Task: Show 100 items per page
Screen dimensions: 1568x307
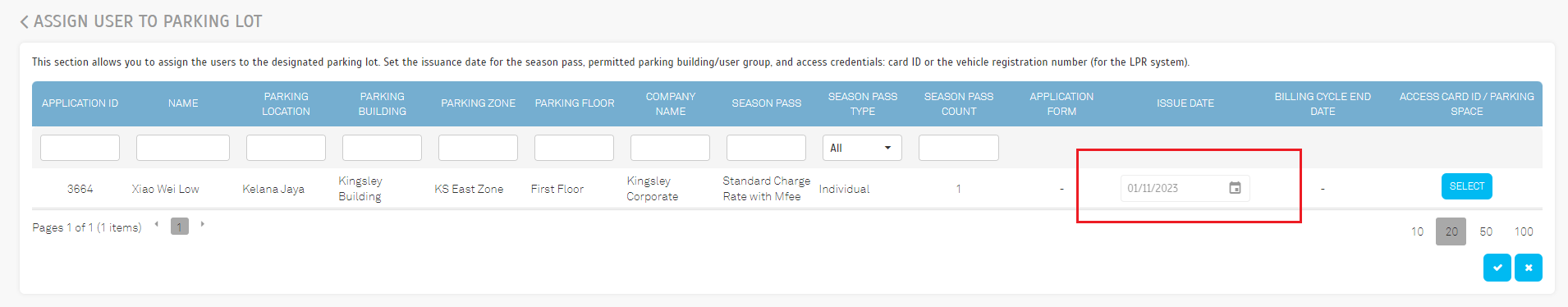Action: tap(1524, 231)
